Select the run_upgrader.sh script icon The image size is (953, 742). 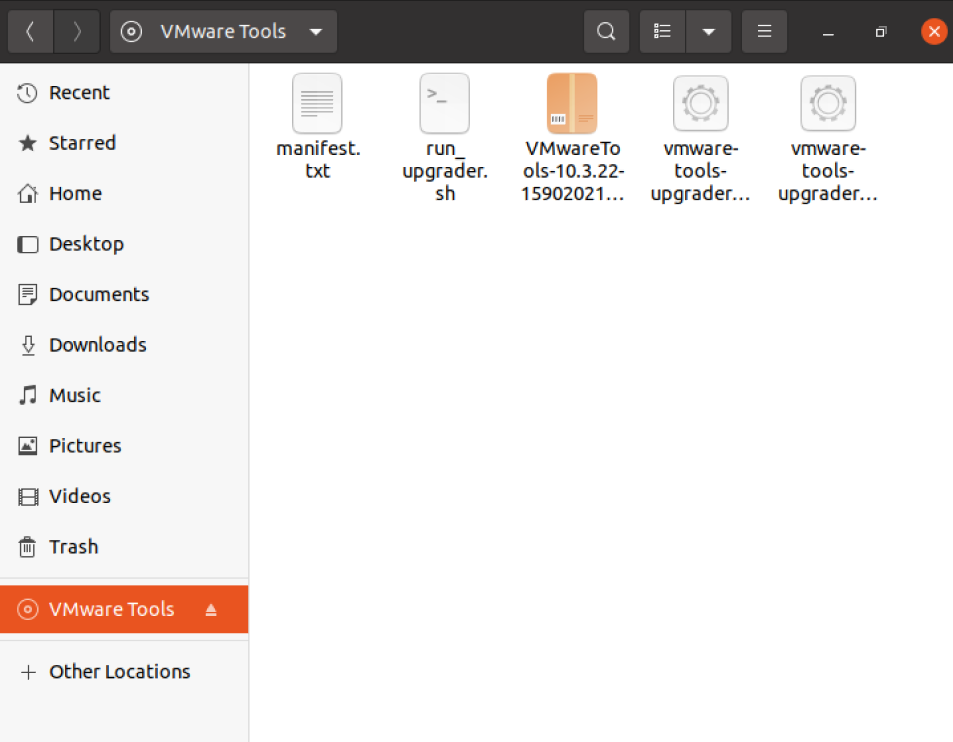click(x=444, y=104)
